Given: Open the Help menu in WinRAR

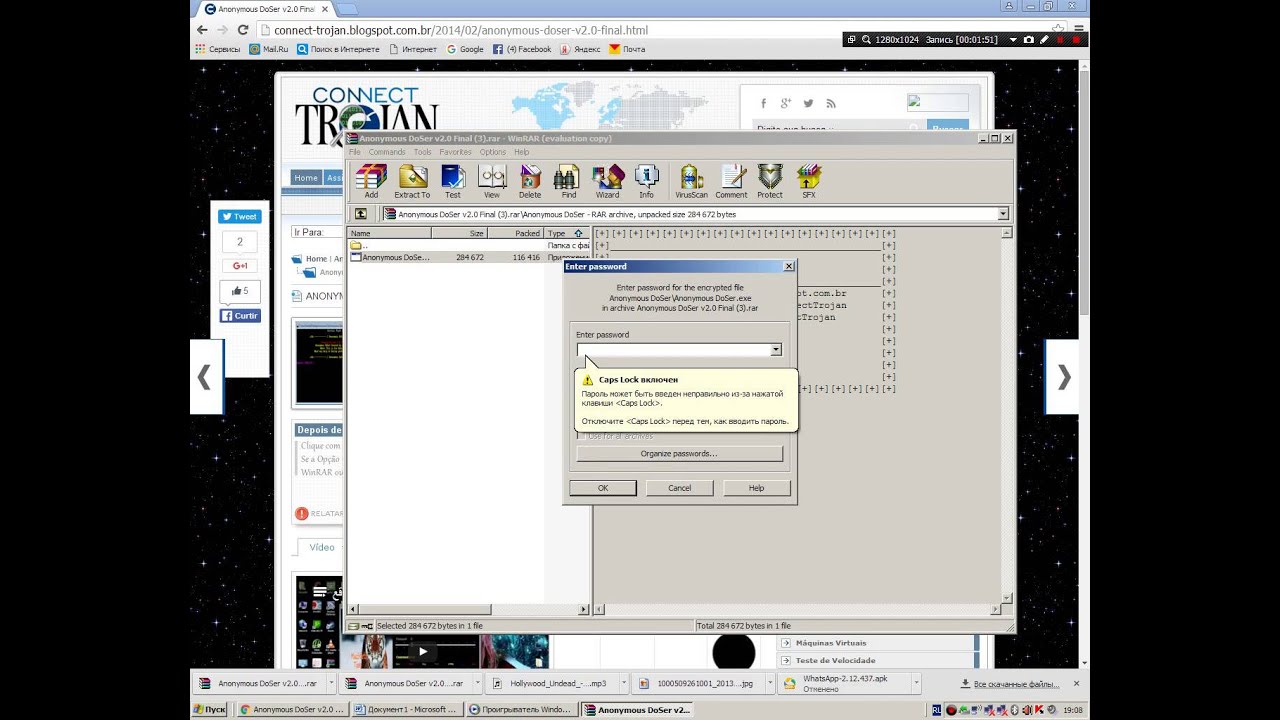Looking at the screenshot, I should click(521, 152).
